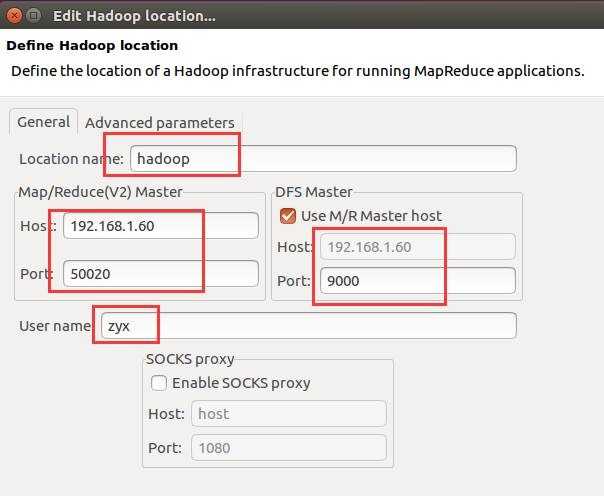This screenshot has width=604, height=496.
Task: Click the Edit Hadoop location title text
Action: [134, 16]
